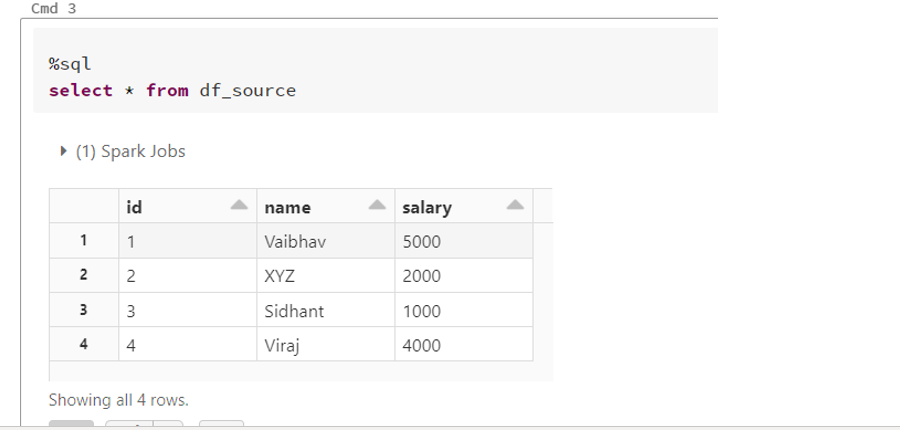
Task: Select the XYZ name cell
Action: 279,275
